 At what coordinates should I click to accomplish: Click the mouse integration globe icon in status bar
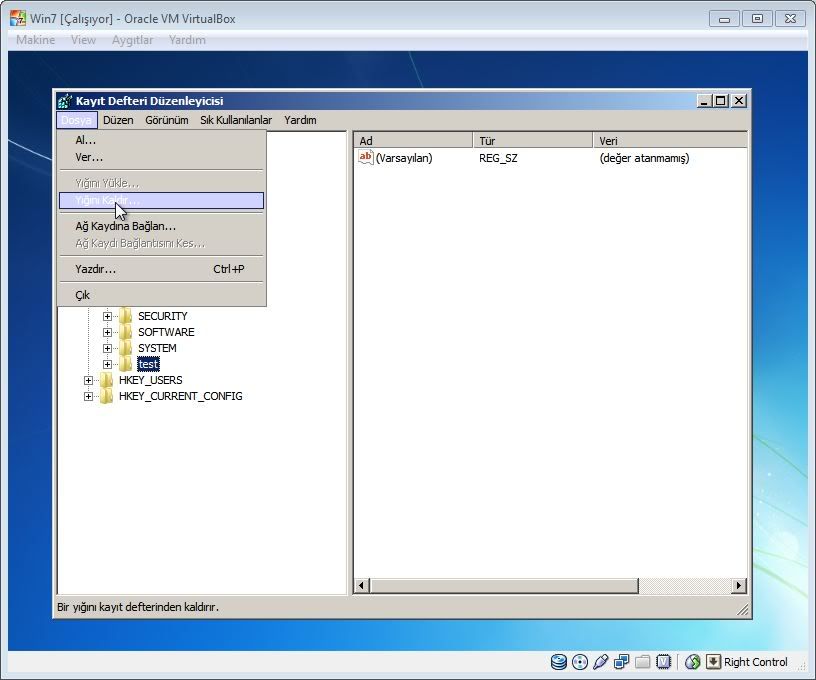(692, 662)
